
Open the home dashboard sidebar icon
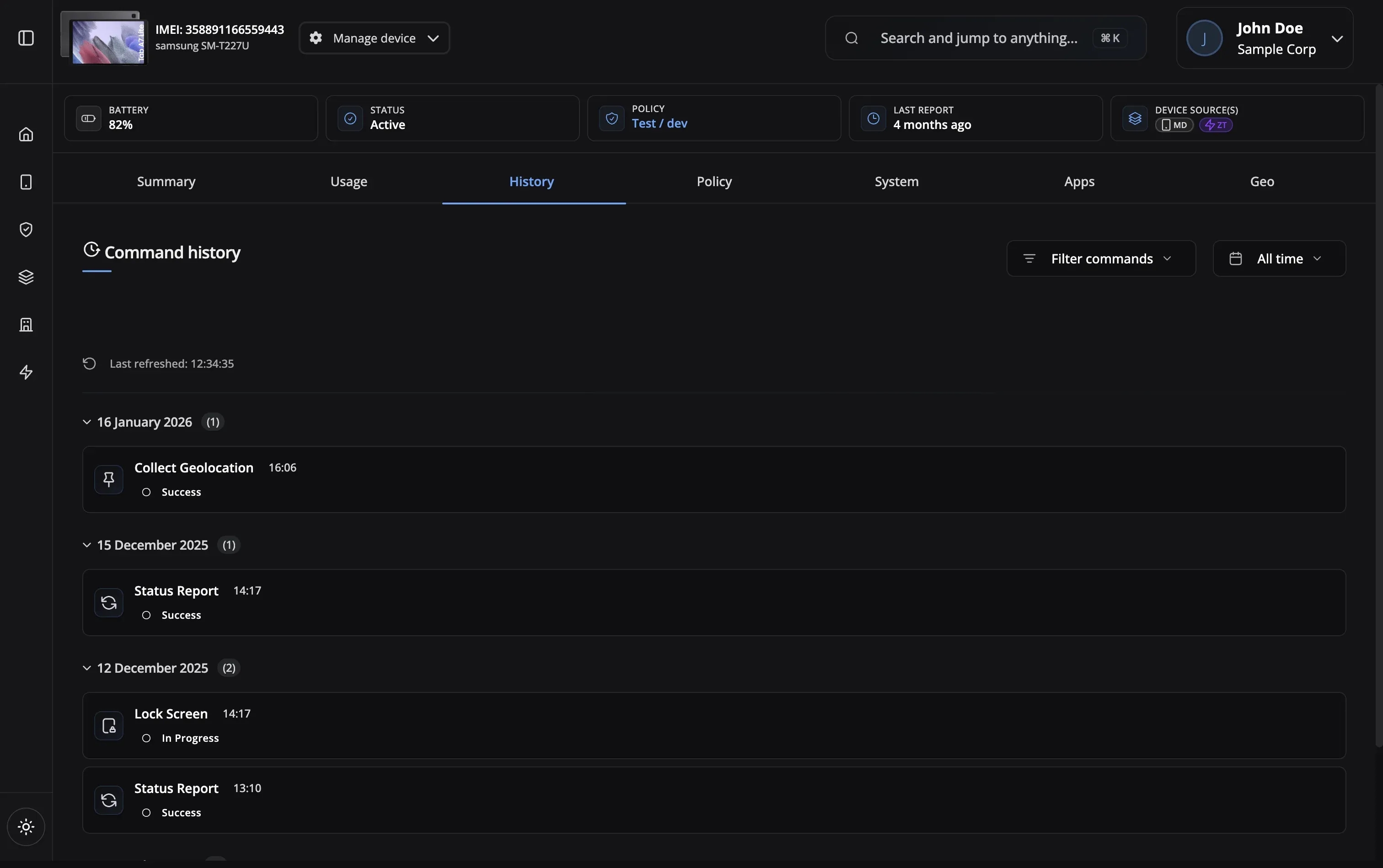pos(26,134)
